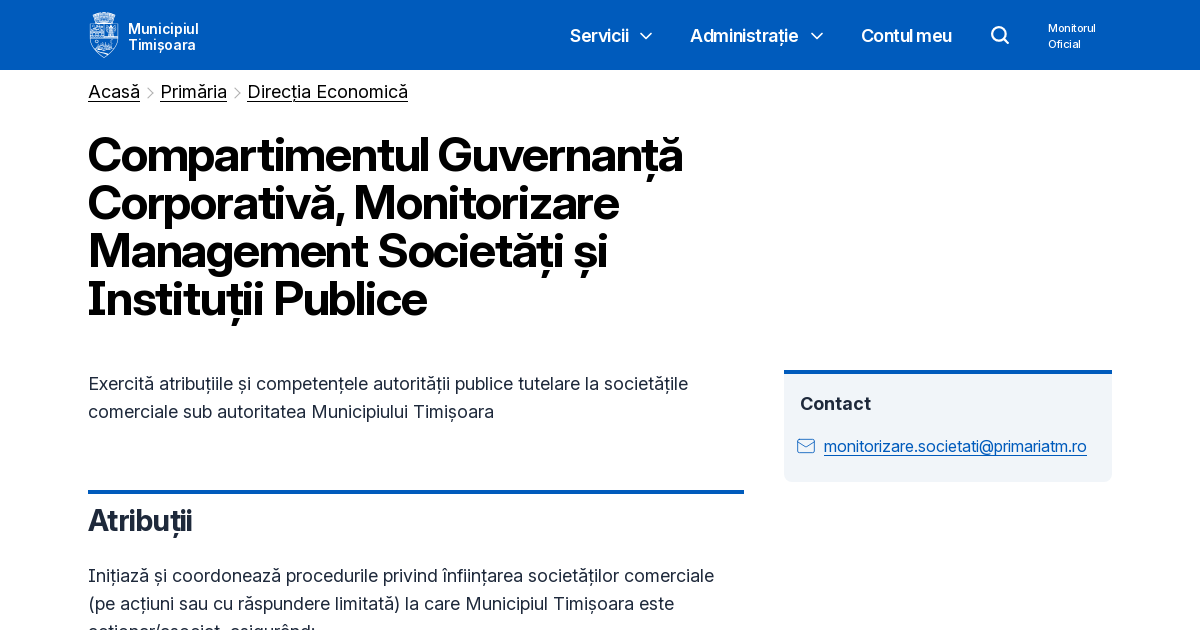The height and width of the screenshot is (630, 1200).
Task: Click the envelope icon beside the email address
Action: [x=806, y=446]
